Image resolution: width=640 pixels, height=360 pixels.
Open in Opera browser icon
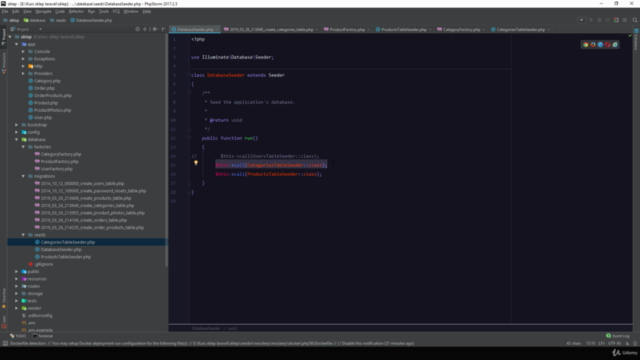click(608, 44)
